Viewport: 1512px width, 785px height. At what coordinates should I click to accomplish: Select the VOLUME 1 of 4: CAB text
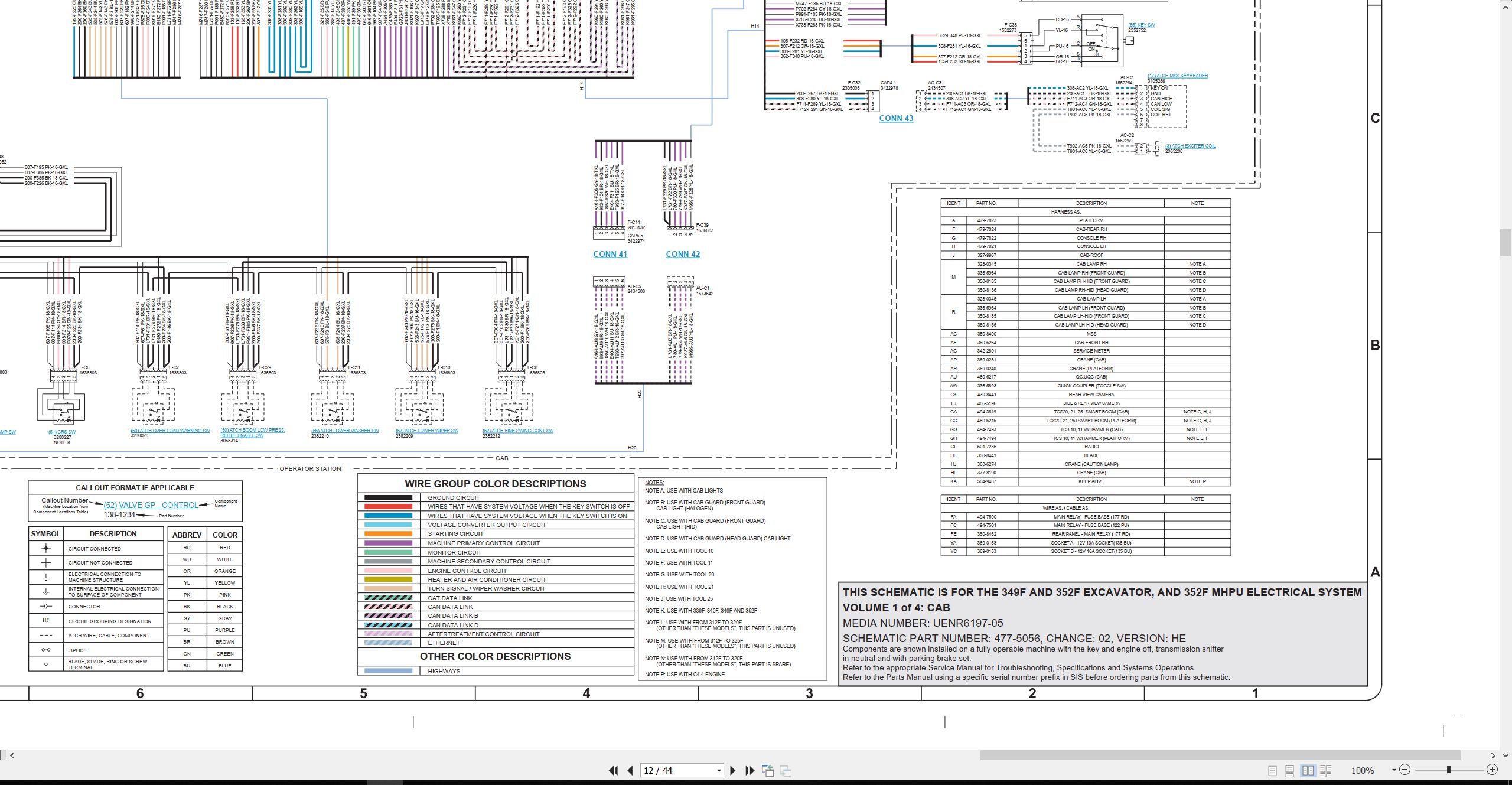[x=896, y=608]
